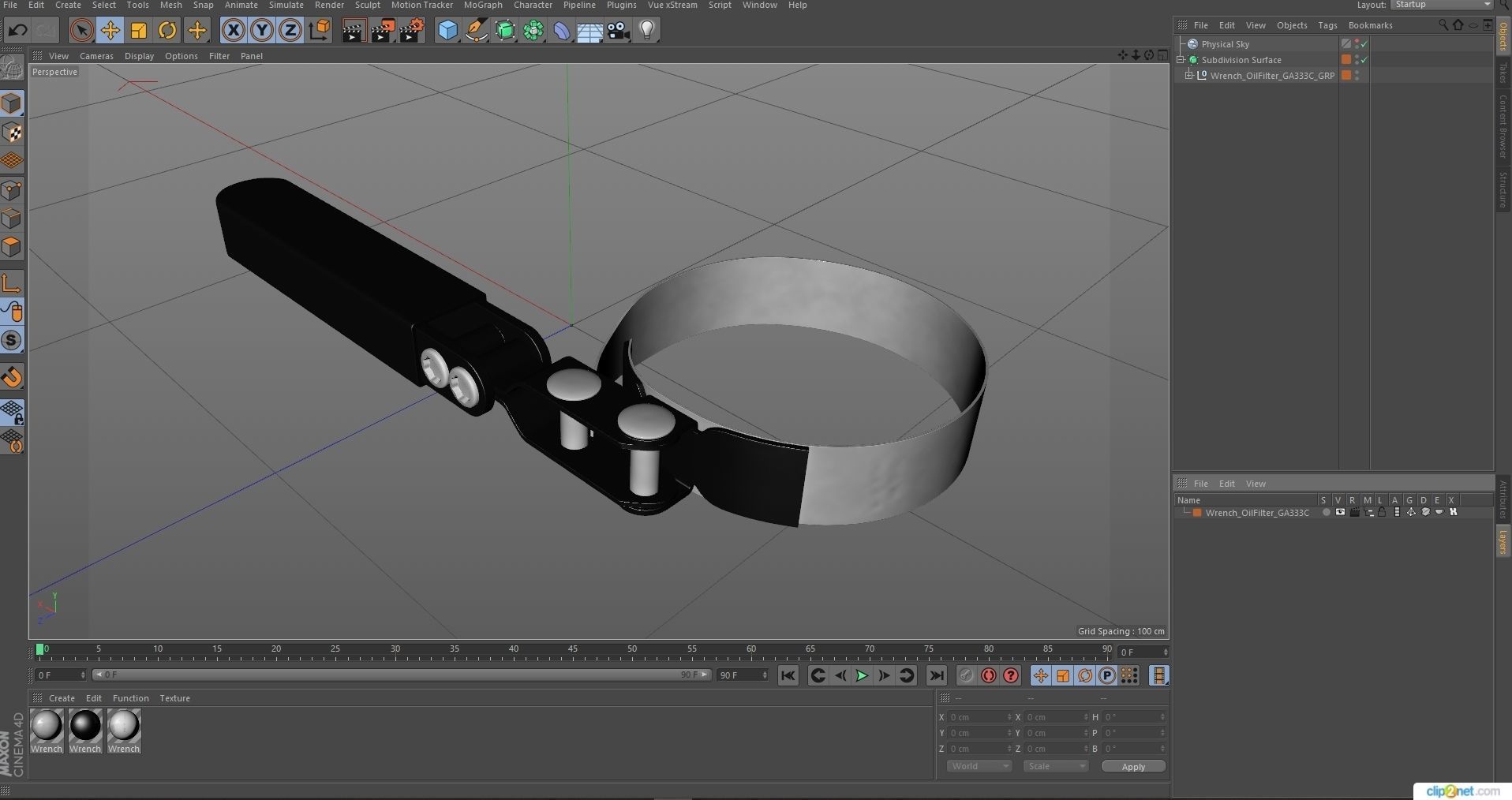Toggle Physical Sky enabled checkmark
Screen dimensions: 1512x800
tap(1364, 44)
